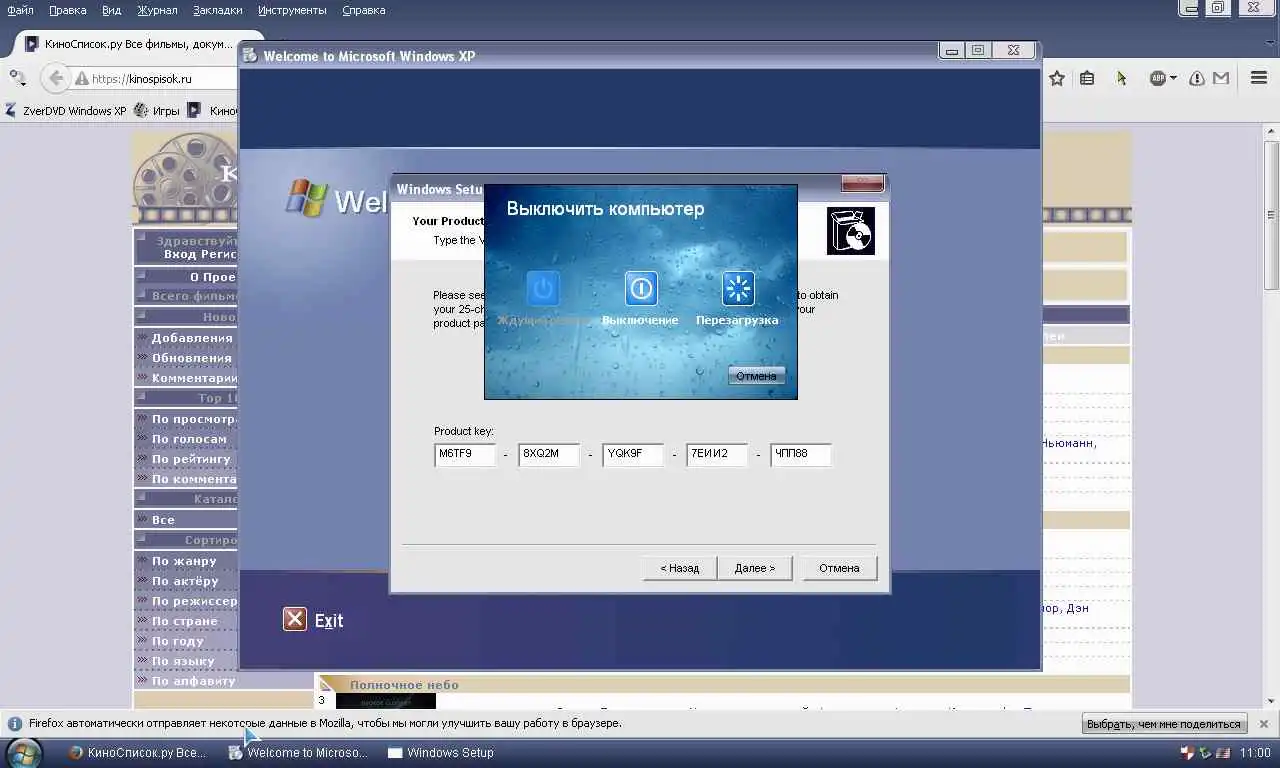This screenshot has height=768, width=1280.
Task: Open the Firefox hamburger menu
Action: point(1260,78)
